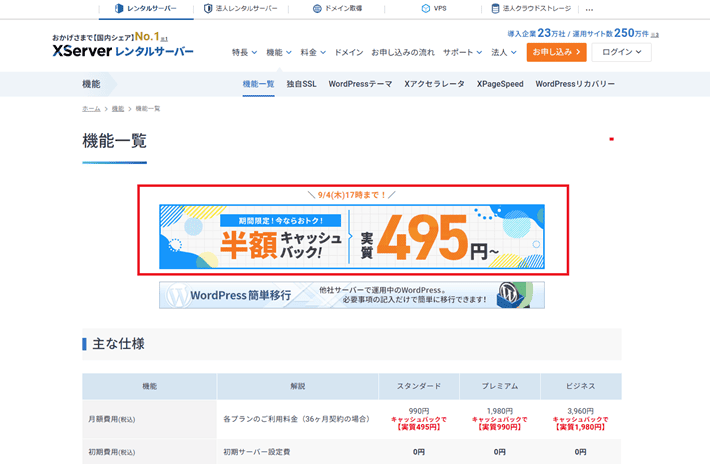The width and height of the screenshot is (710, 464).
Task: Click the XServer レンタルサーバー logo
Action: click(x=123, y=51)
